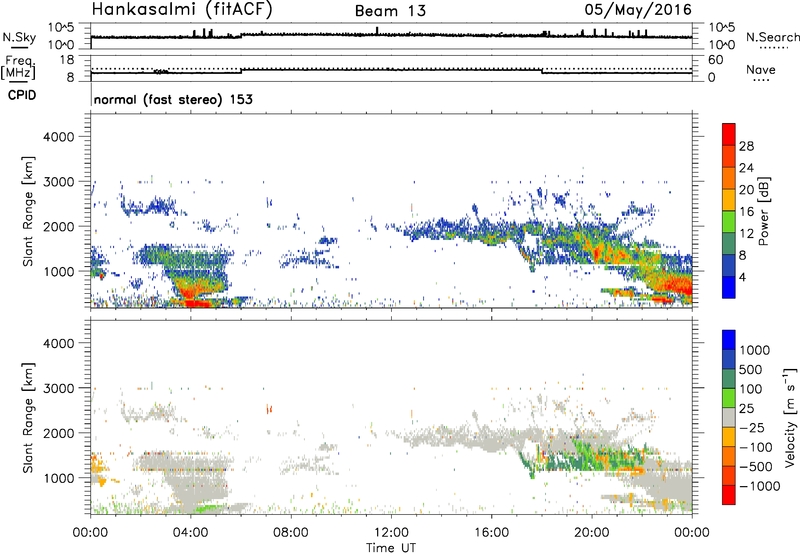The image size is (800, 554).
Task: Click the 18 tick on the frequency axis
Action: pyautogui.click(x=66, y=60)
